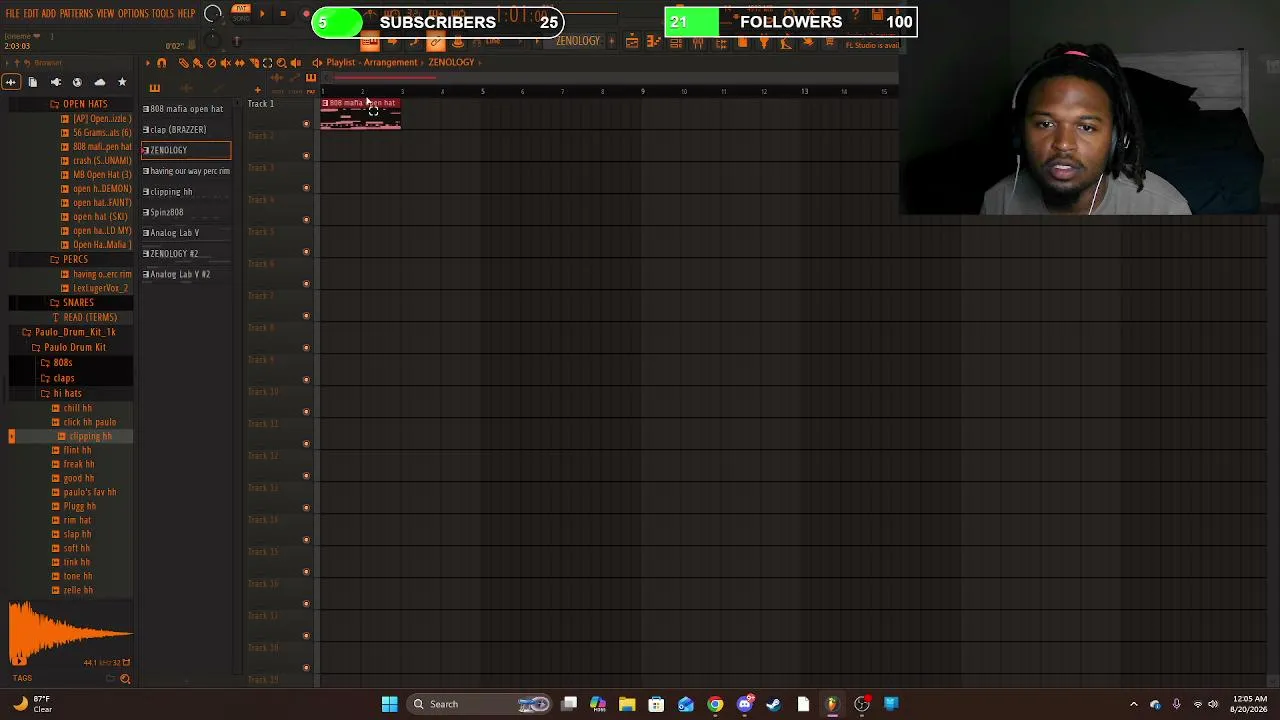The image size is (1280, 720).
Task: Open the Microsoft Store from the taskbar
Action: [x=656, y=704]
